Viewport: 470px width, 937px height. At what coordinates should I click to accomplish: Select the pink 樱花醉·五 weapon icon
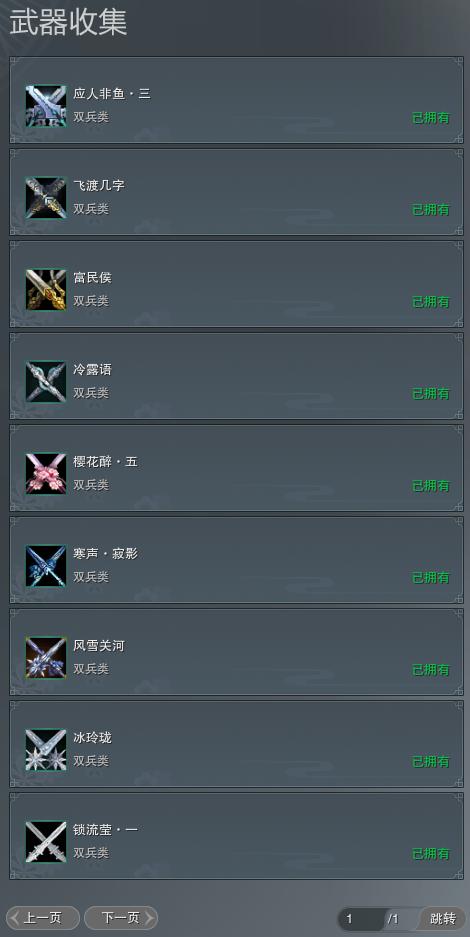(x=46, y=474)
